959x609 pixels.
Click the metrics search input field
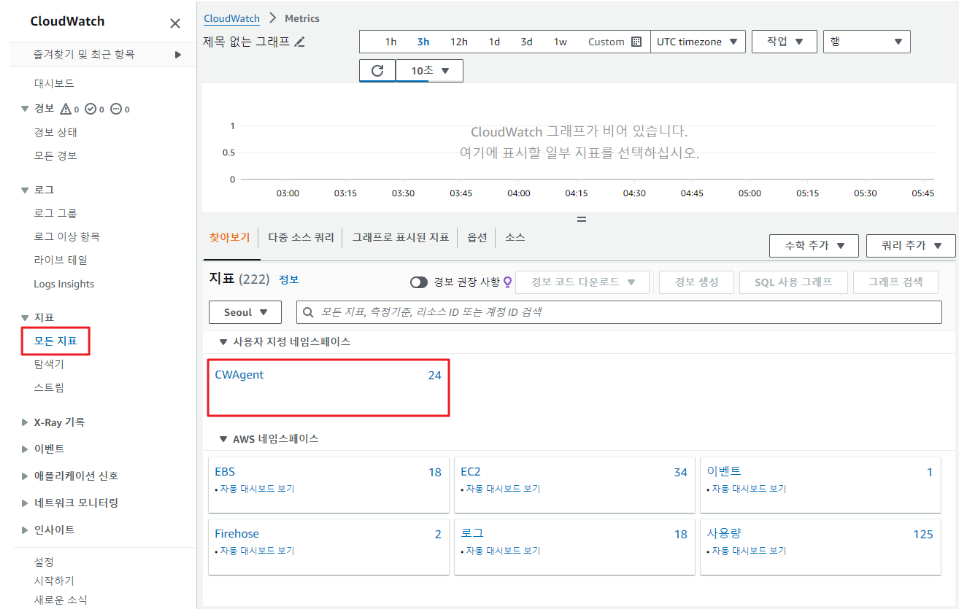(619, 312)
